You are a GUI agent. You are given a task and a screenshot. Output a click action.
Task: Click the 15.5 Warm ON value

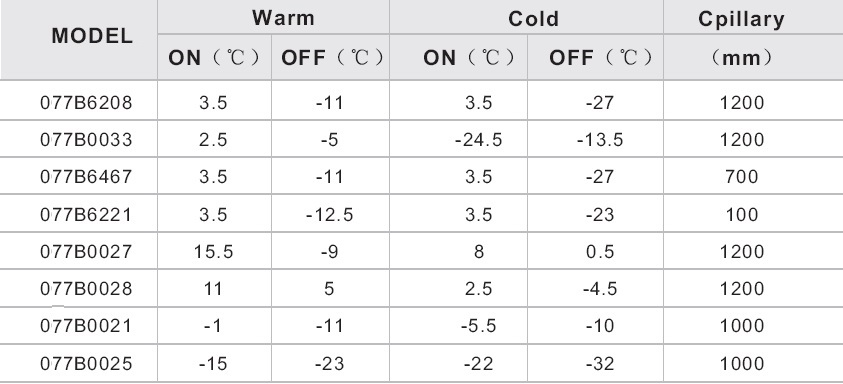pos(213,252)
